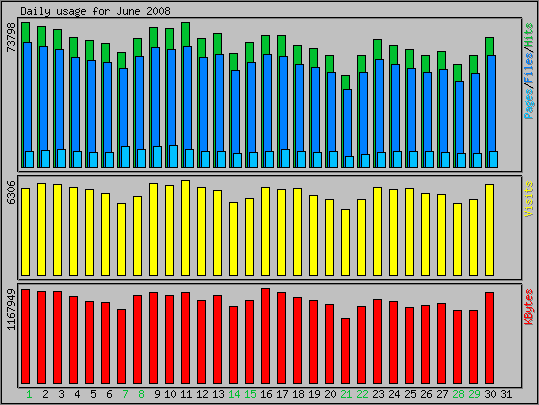The image size is (539, 405).
Task: Select the green day 22 axis label
Action: [x=362, y=394]
